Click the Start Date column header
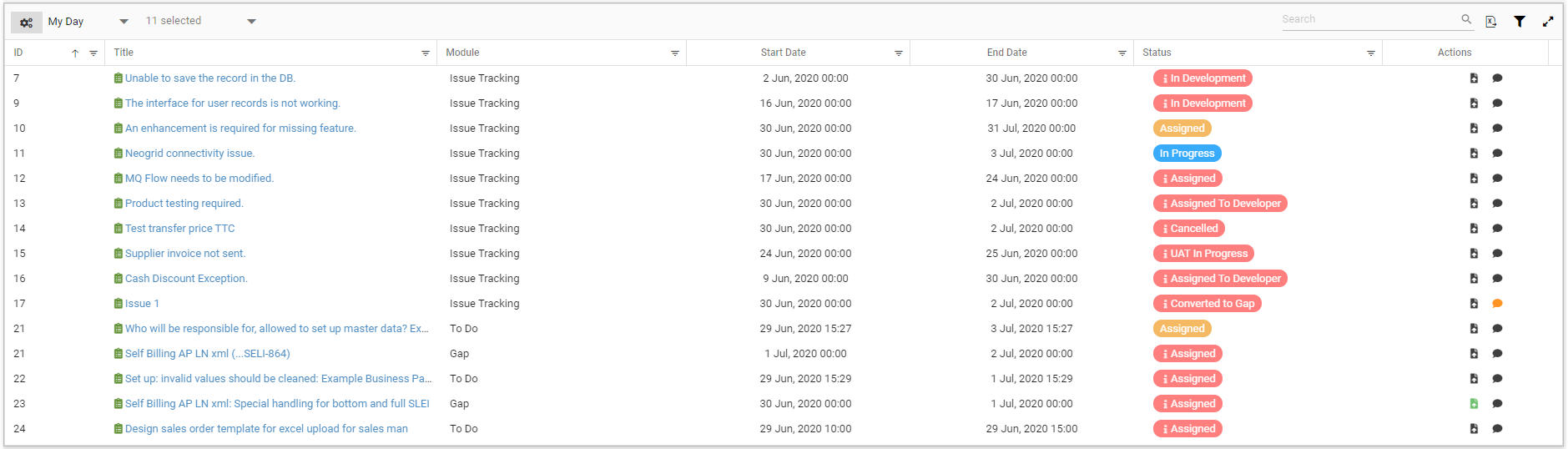This screenshot has width=1568, height=449. coord(783,53)
